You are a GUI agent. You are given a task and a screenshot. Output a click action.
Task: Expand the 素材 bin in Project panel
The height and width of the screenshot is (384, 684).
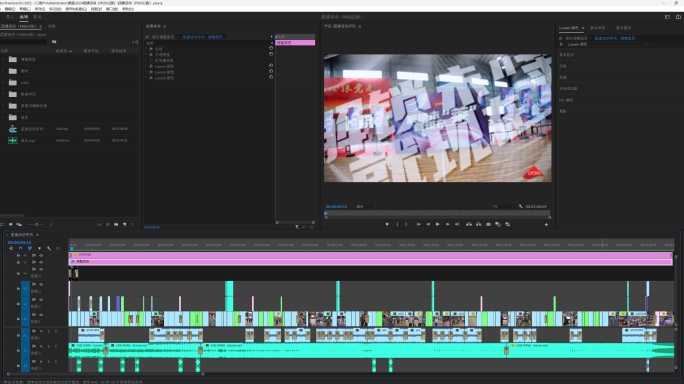3,71
